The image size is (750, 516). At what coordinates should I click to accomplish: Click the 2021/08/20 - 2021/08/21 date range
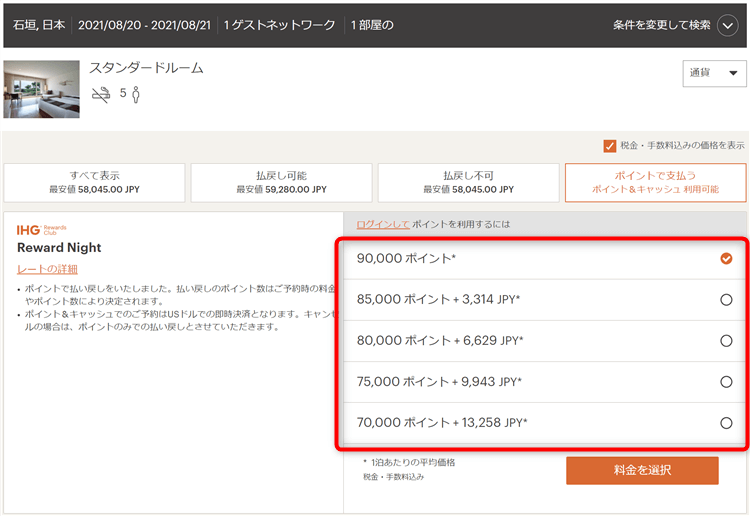(x=144, y=23)
